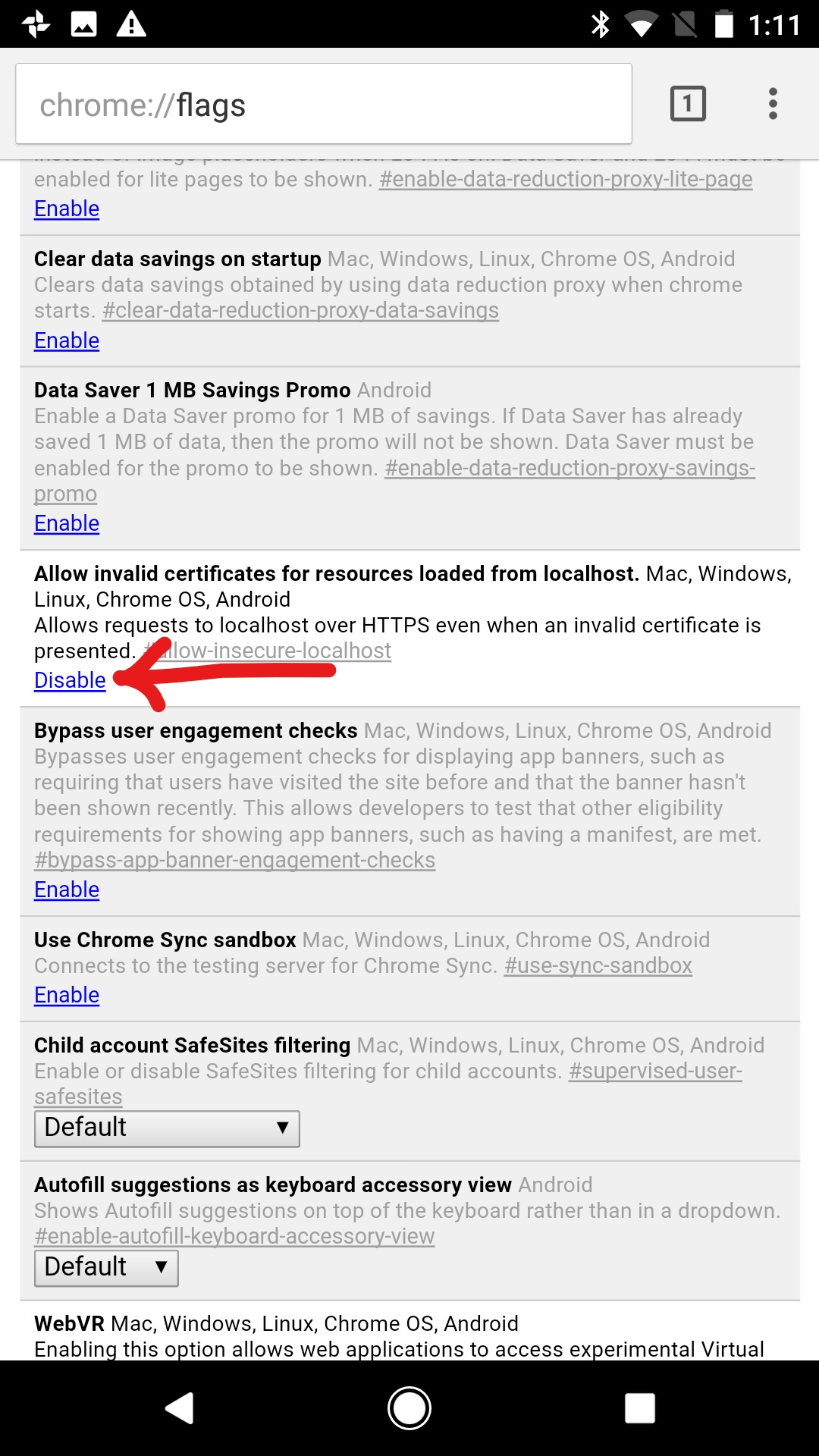Enable Data Saver 1 MB Savings Promo
The image size is (819, 1456).
pyautogui.click(x=67, y=523)
